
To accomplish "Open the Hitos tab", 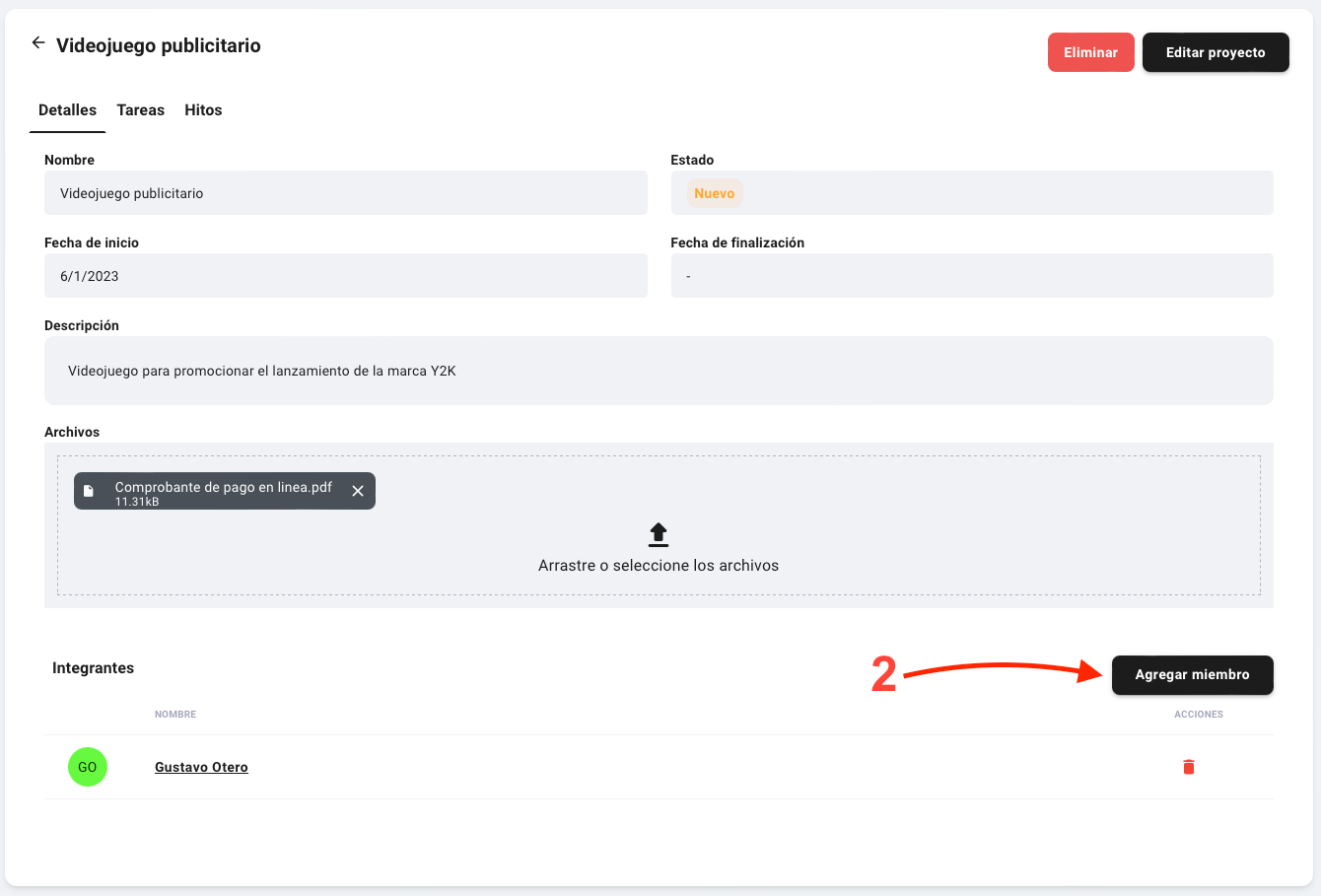I will click(x=203, y=110).
